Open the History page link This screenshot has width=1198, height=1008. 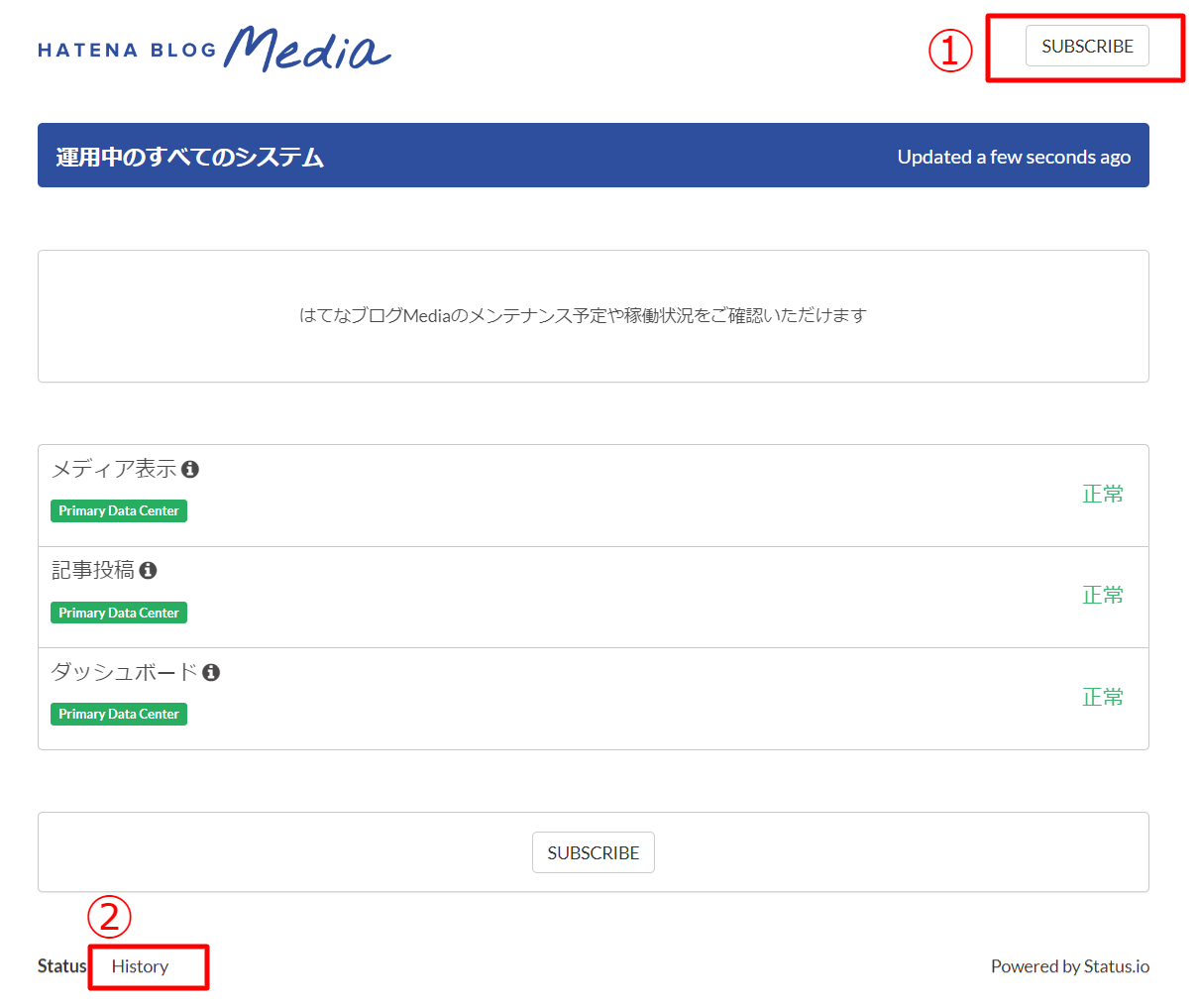tap(140, 966)
